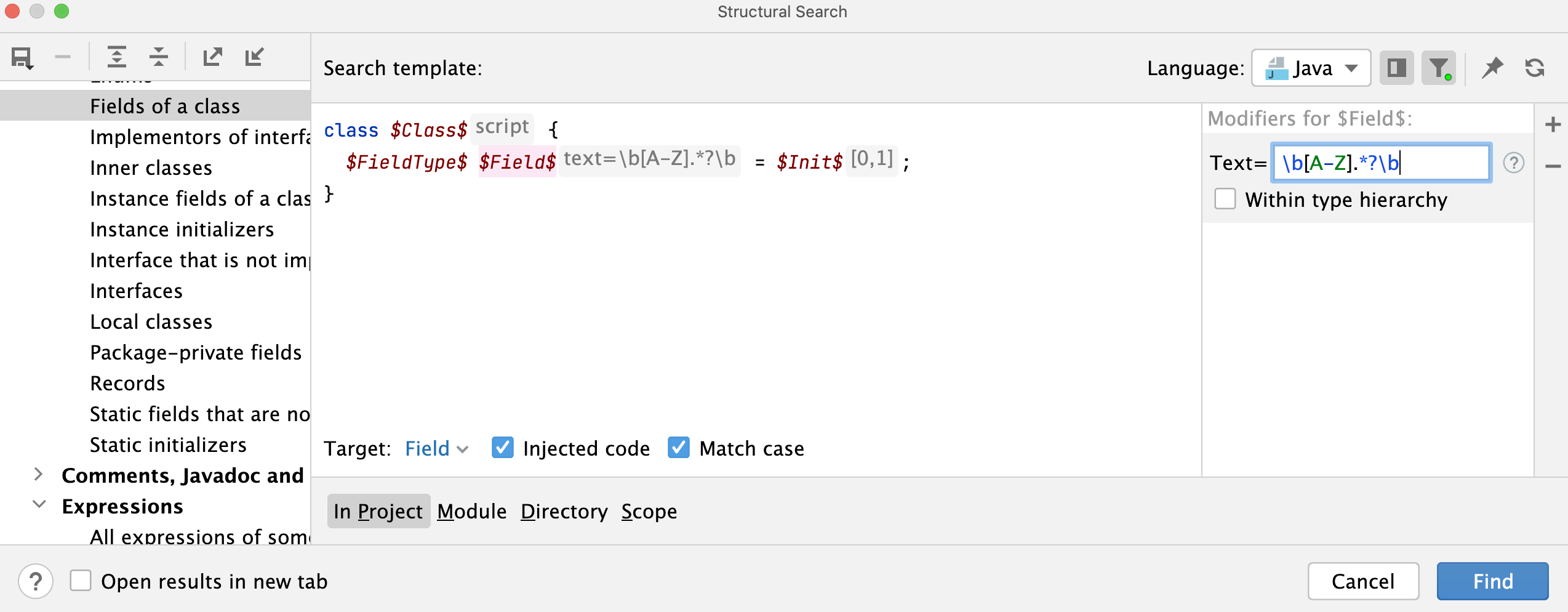Save the current search template
Image resolution: width=1568 pixels, height=612 pixels.
(x=22, y=57)
